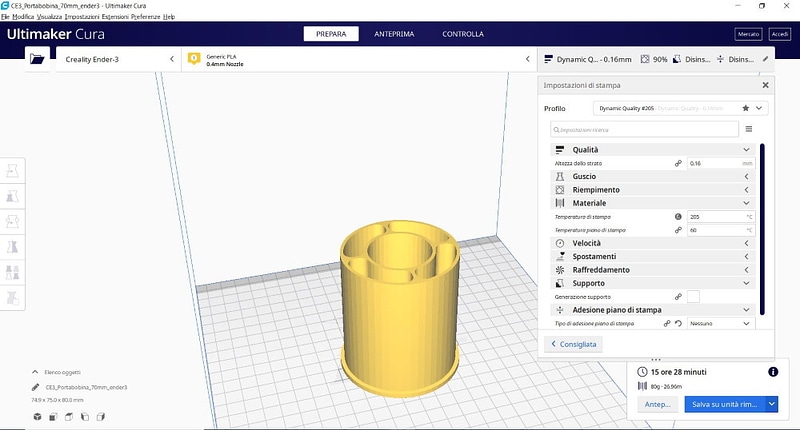Image resolution: width=800 pixels, height=430 pixels.
Task: Switch to right side view cube icon
Action: [101, 417]
